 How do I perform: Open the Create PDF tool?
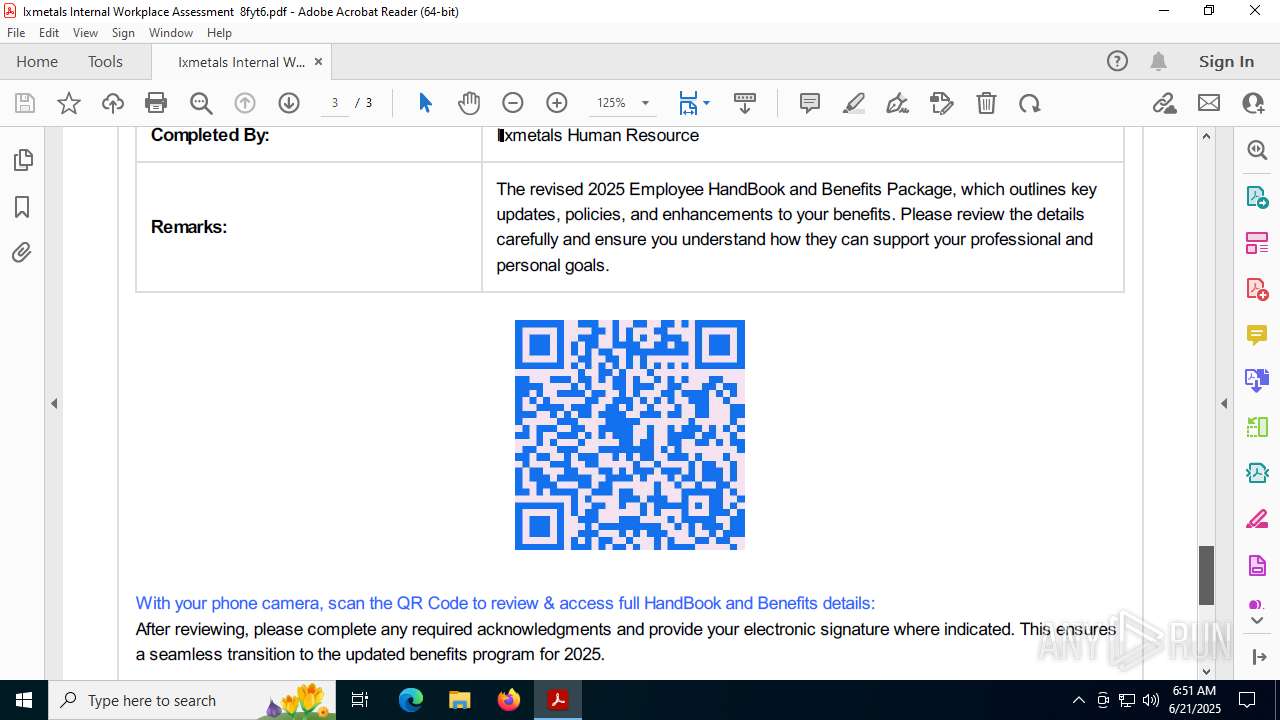point(1257,289)
